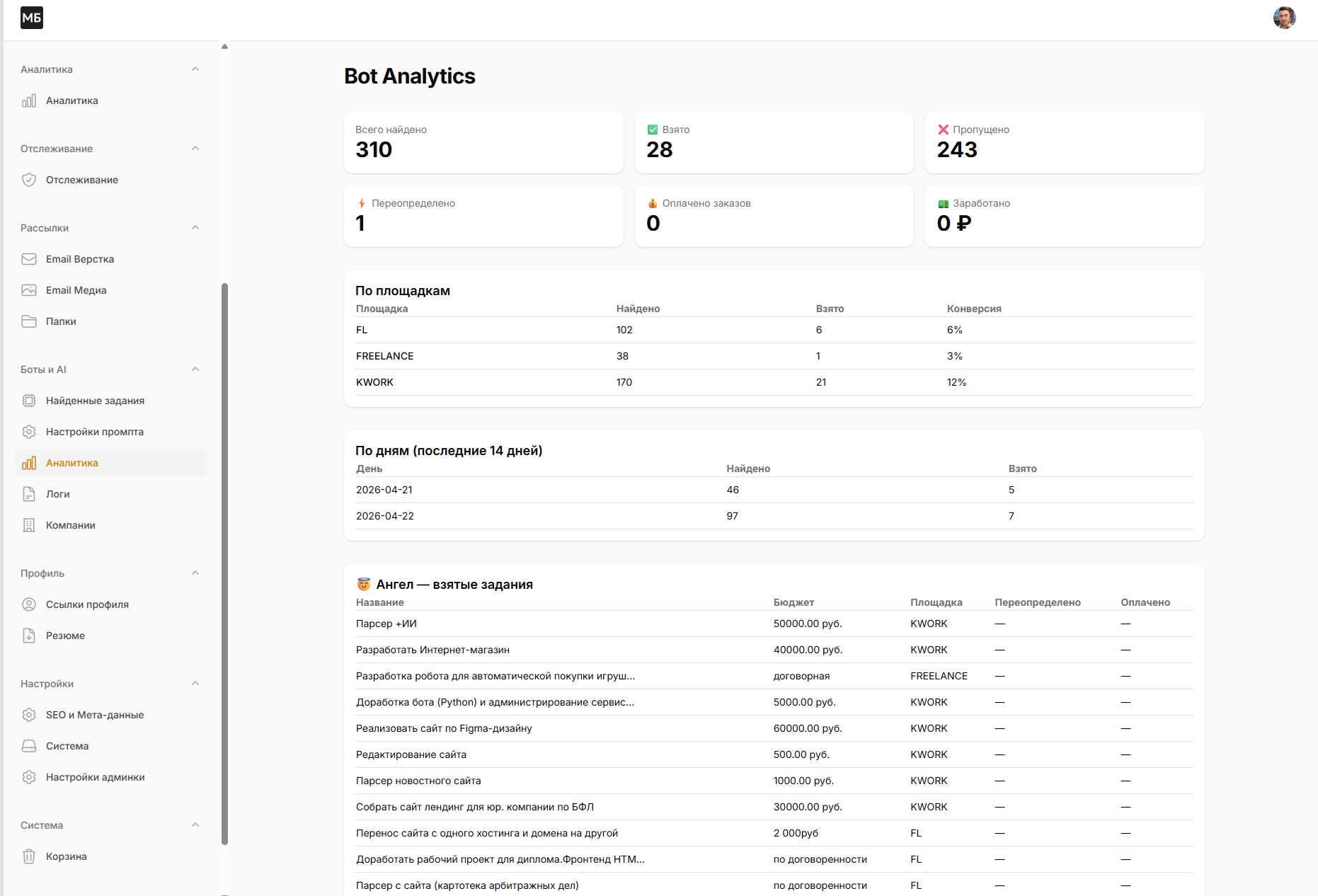
Task: Open SEO и Мета-данные settings page
Action: coord(95,715)
